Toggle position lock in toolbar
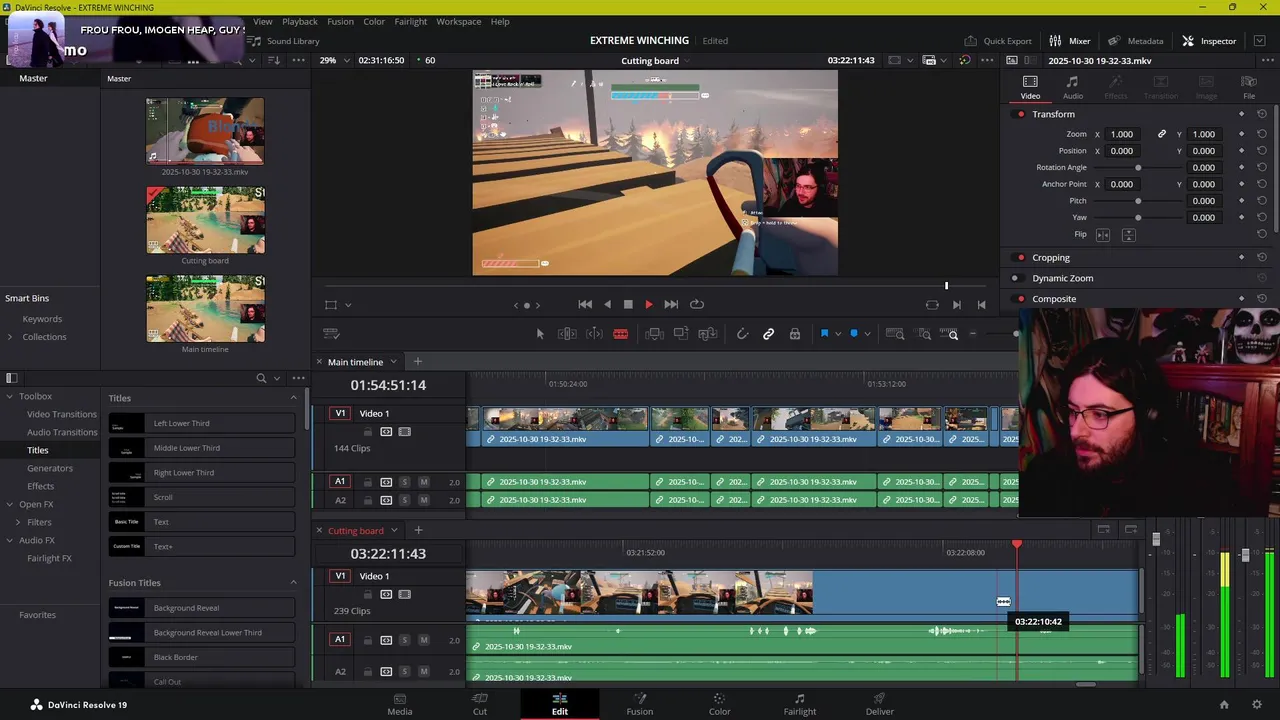Viewport: 1280px width, 720px height. coord(795,334)
